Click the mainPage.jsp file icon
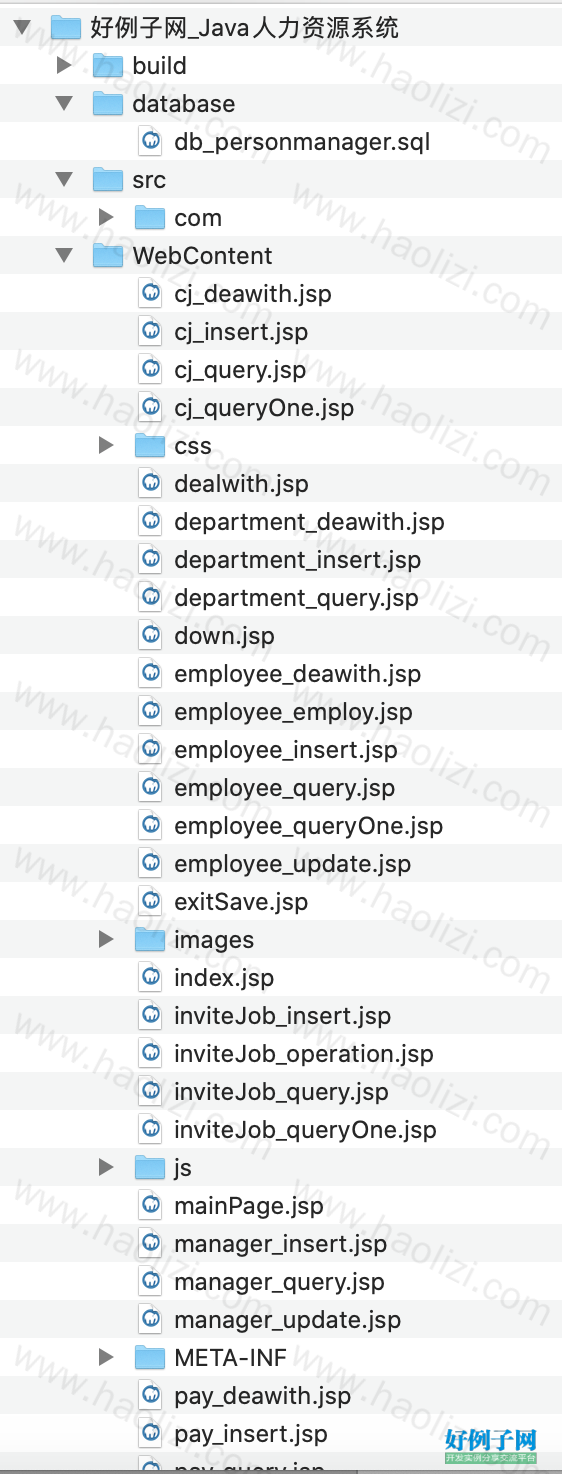 150,1206
